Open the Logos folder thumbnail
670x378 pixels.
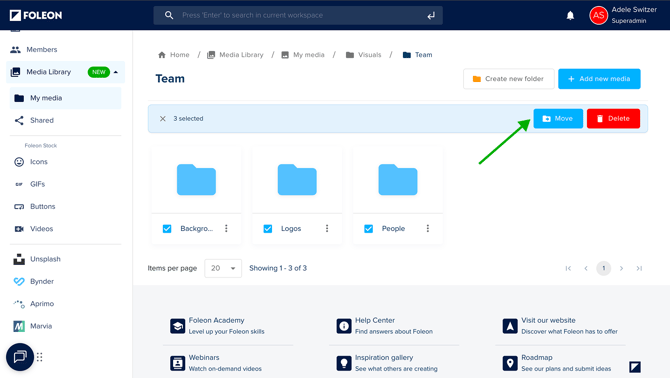pos(297,180)
